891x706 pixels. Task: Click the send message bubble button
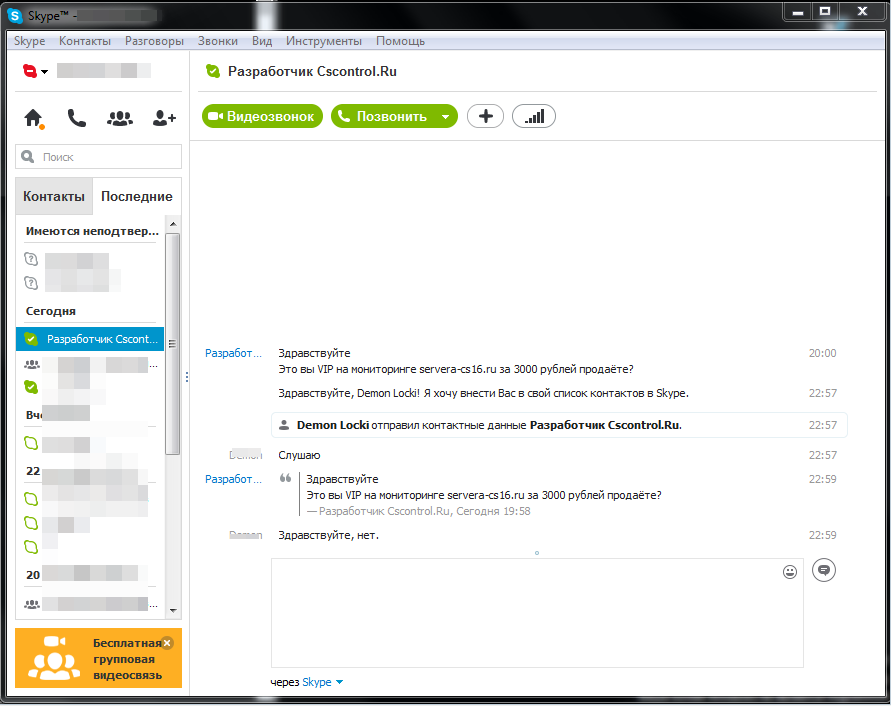click(x=824, y=570)
